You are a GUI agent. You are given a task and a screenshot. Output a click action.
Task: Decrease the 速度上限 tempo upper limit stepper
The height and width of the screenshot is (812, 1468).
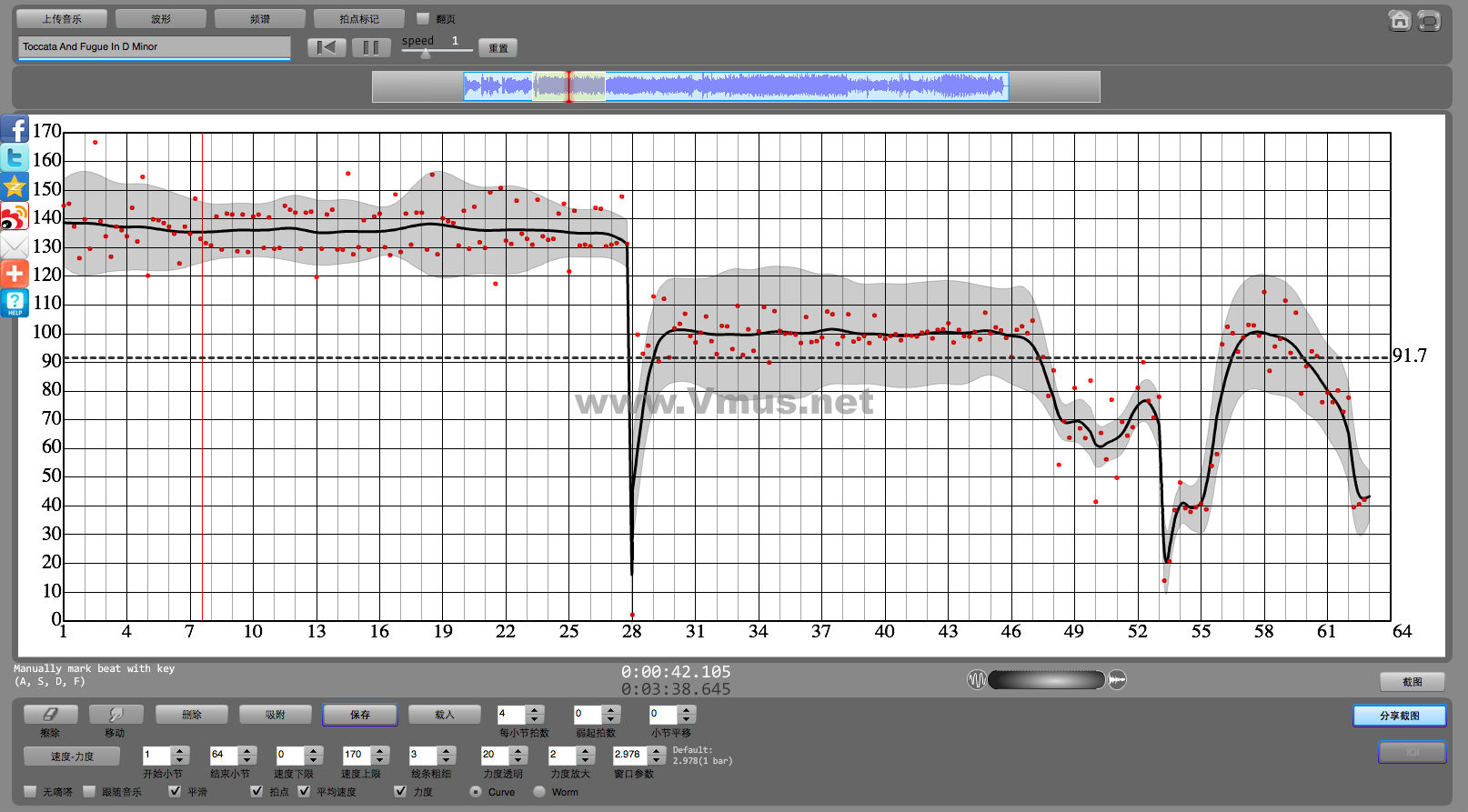coord(382,760)
